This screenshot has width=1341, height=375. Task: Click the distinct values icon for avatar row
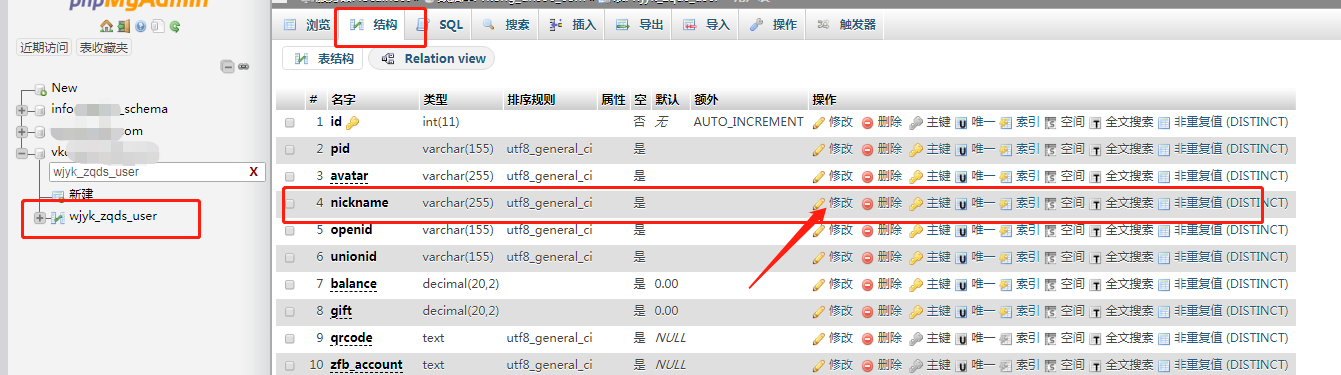pyautogui.click(x=1163, y=176)
